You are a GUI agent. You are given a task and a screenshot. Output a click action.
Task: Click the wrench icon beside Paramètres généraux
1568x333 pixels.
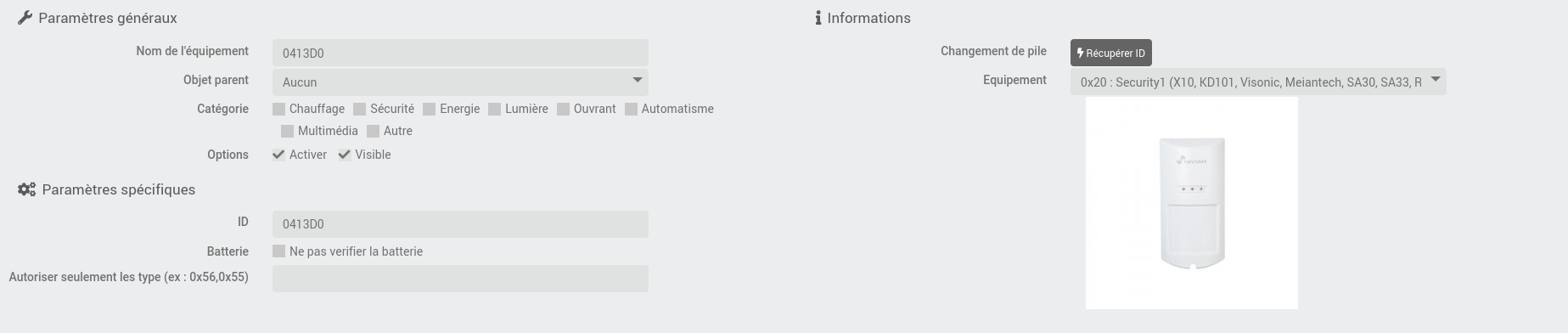point(25,18)
